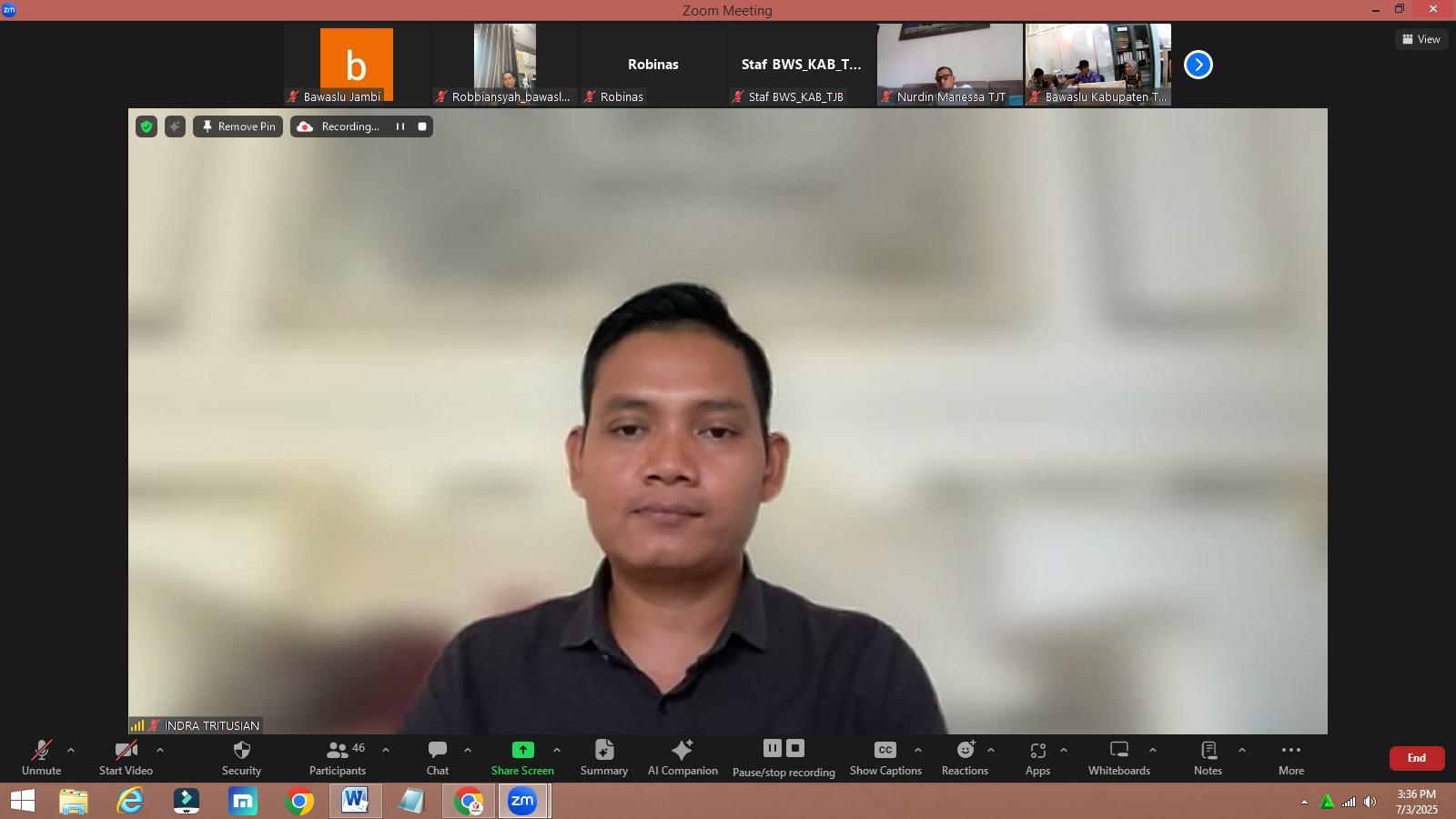1456x819 pixels.
Task: Launch AI Companion
Action: tap(682, 751)
